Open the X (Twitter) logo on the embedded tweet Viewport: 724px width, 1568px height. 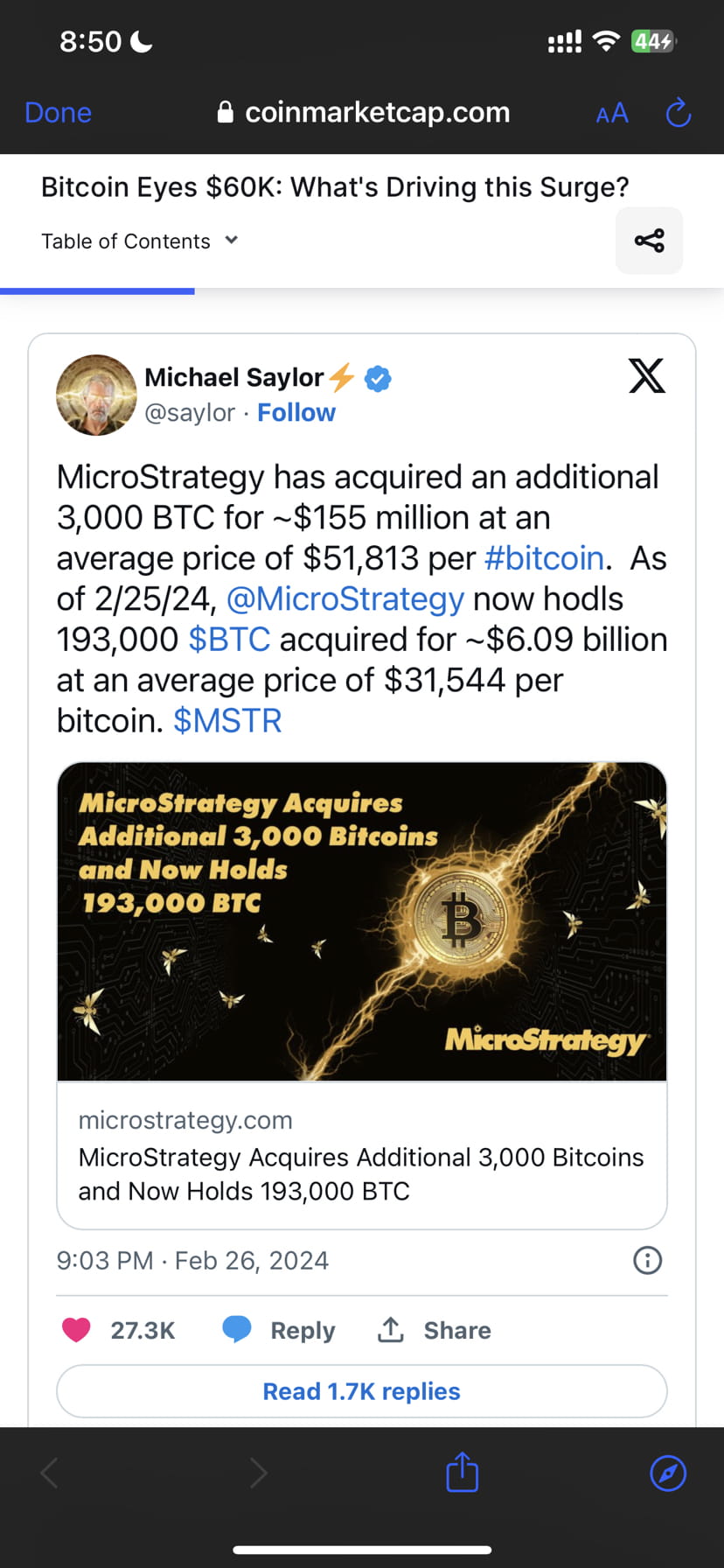tap(645, 375)
